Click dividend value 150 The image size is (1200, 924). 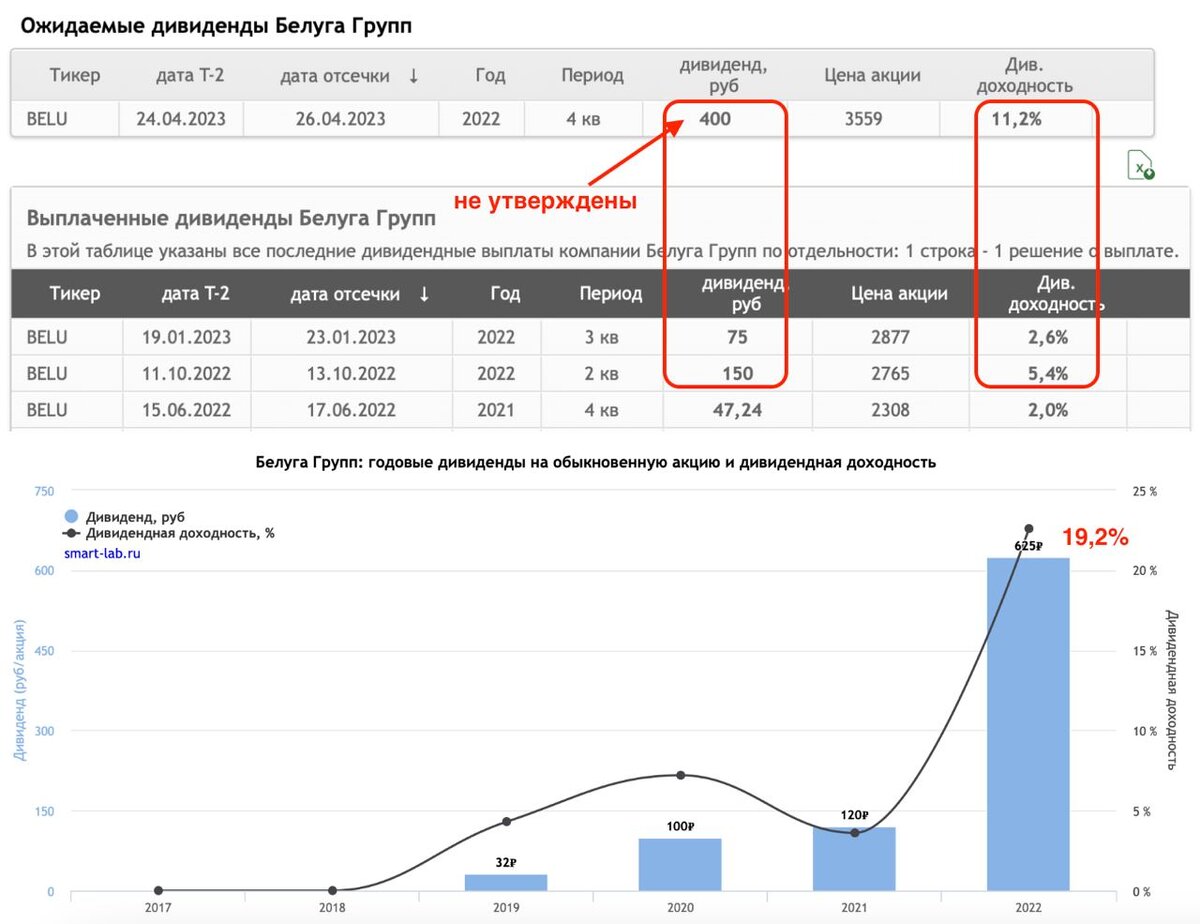(x=737, y=374)
